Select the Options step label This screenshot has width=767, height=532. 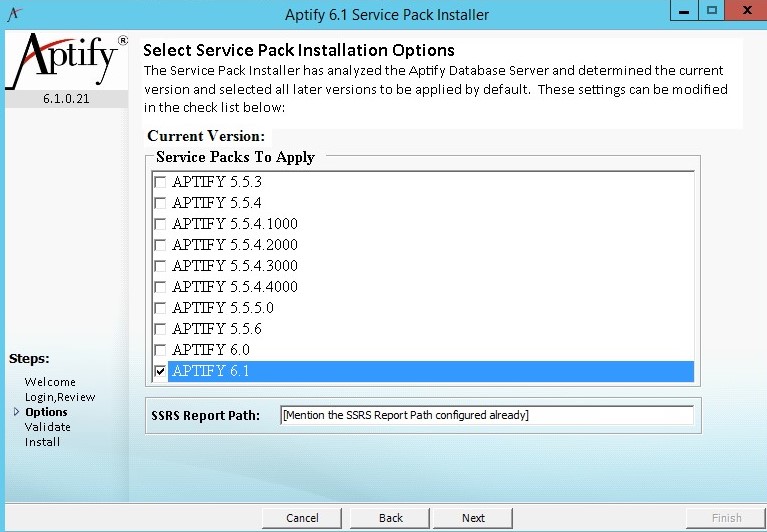coord(46,412)
